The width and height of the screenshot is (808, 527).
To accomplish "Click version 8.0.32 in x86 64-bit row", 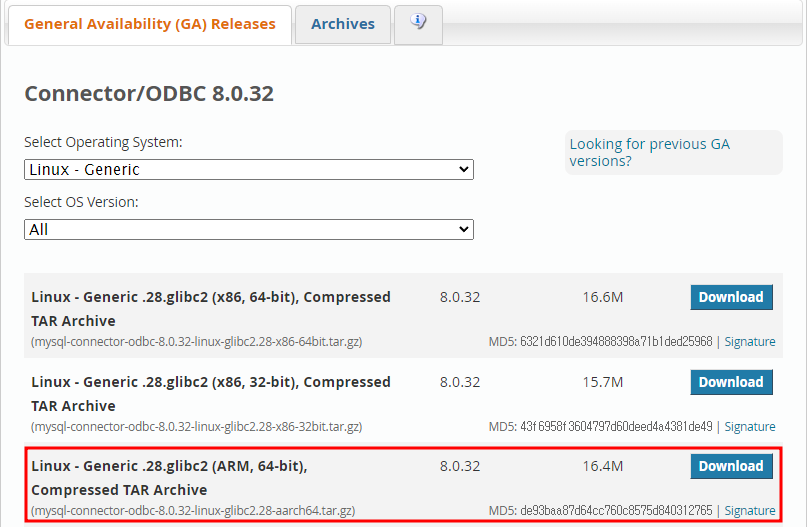I will [460, 297].
